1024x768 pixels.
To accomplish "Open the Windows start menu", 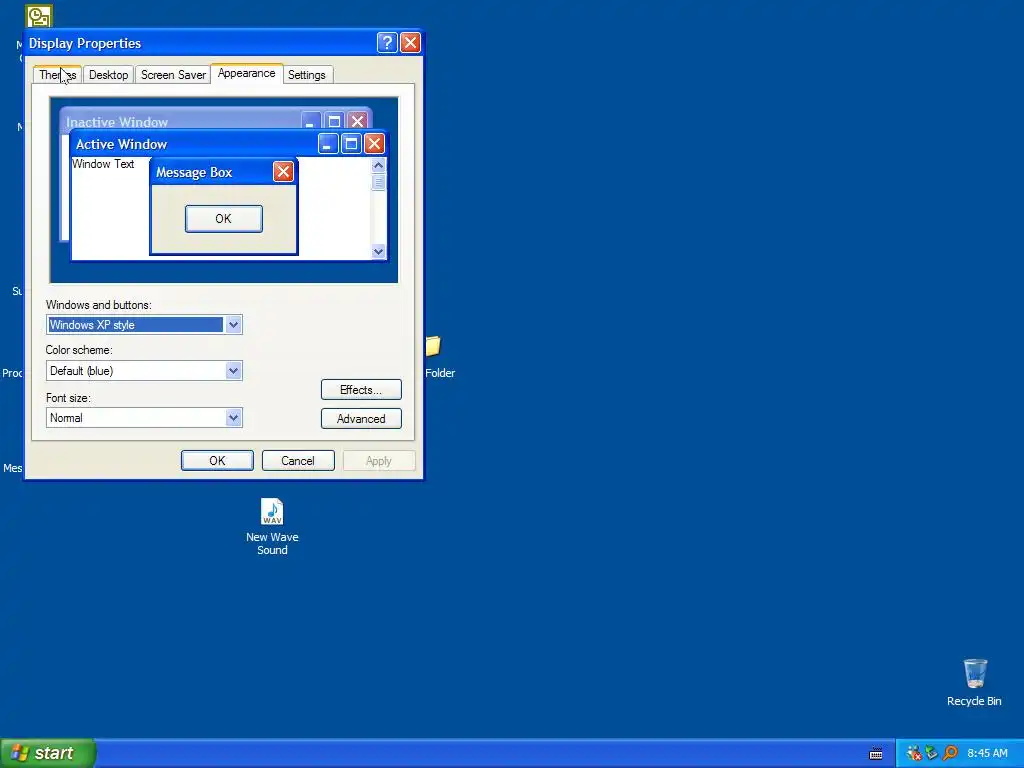I will point(48,753).
